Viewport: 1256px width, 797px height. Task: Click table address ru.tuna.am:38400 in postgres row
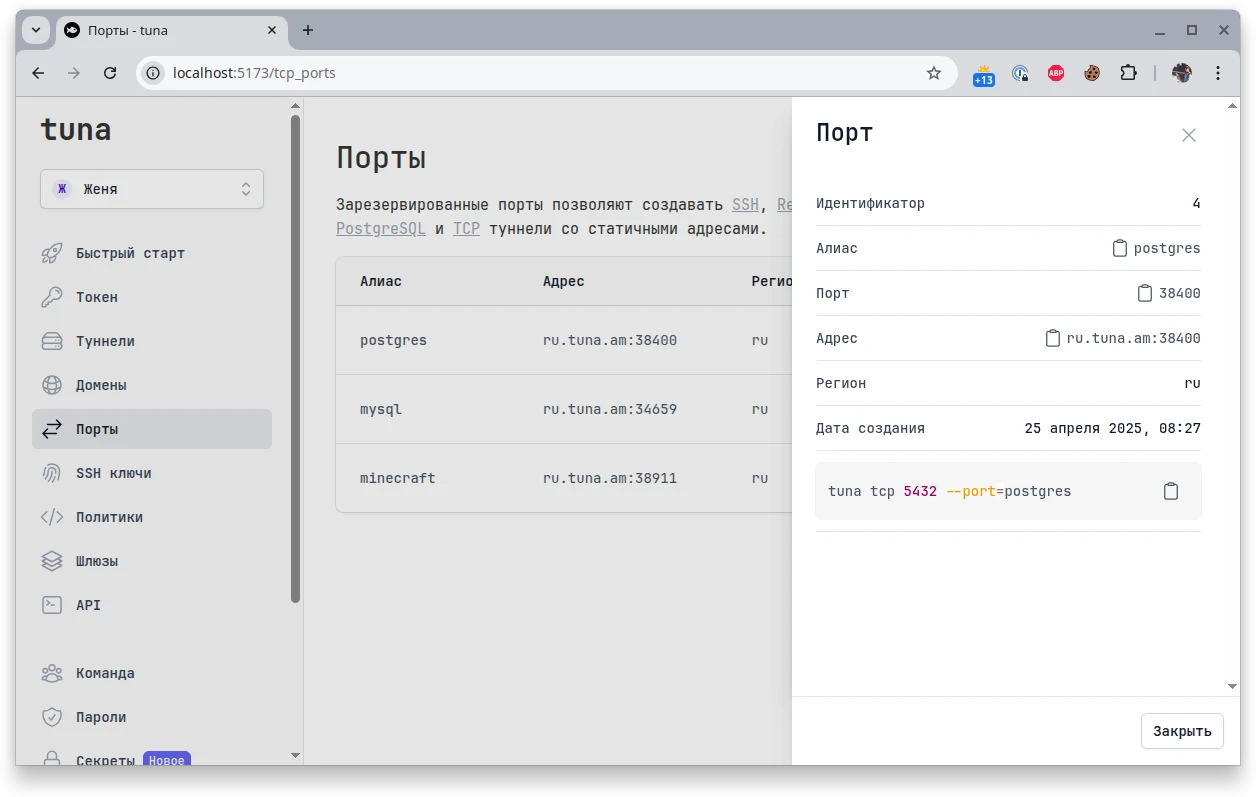(x=610, y=340)
